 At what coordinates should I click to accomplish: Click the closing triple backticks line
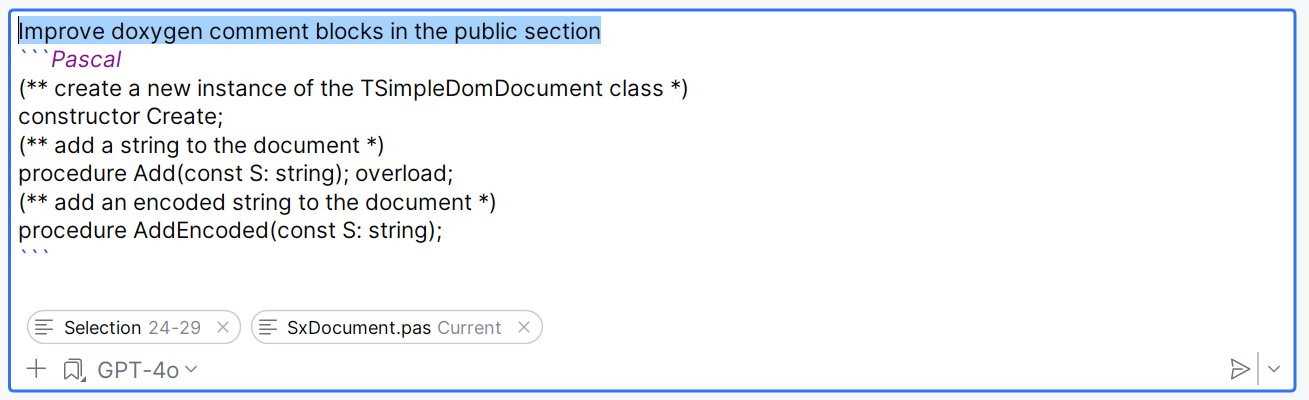click(x=34, y=256)
